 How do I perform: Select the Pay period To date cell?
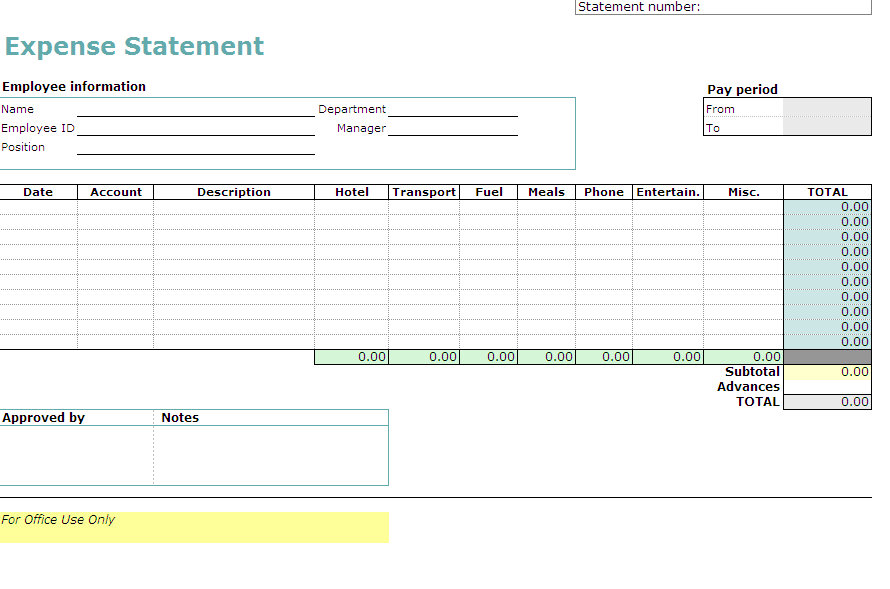pyautogui.click(x=826, y=126)
